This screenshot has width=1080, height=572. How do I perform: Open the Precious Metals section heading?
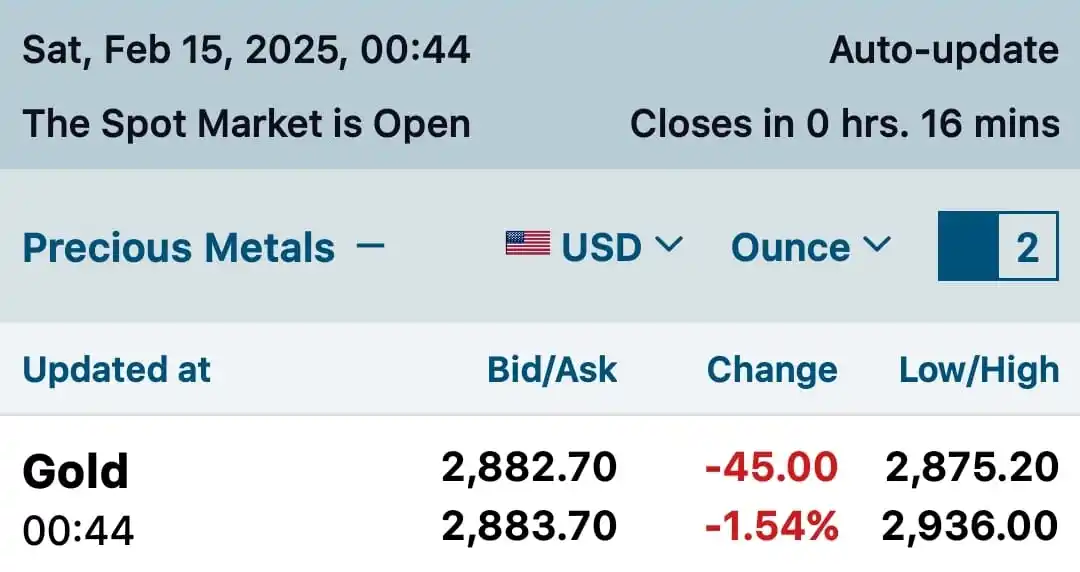[x=178, y=247]
